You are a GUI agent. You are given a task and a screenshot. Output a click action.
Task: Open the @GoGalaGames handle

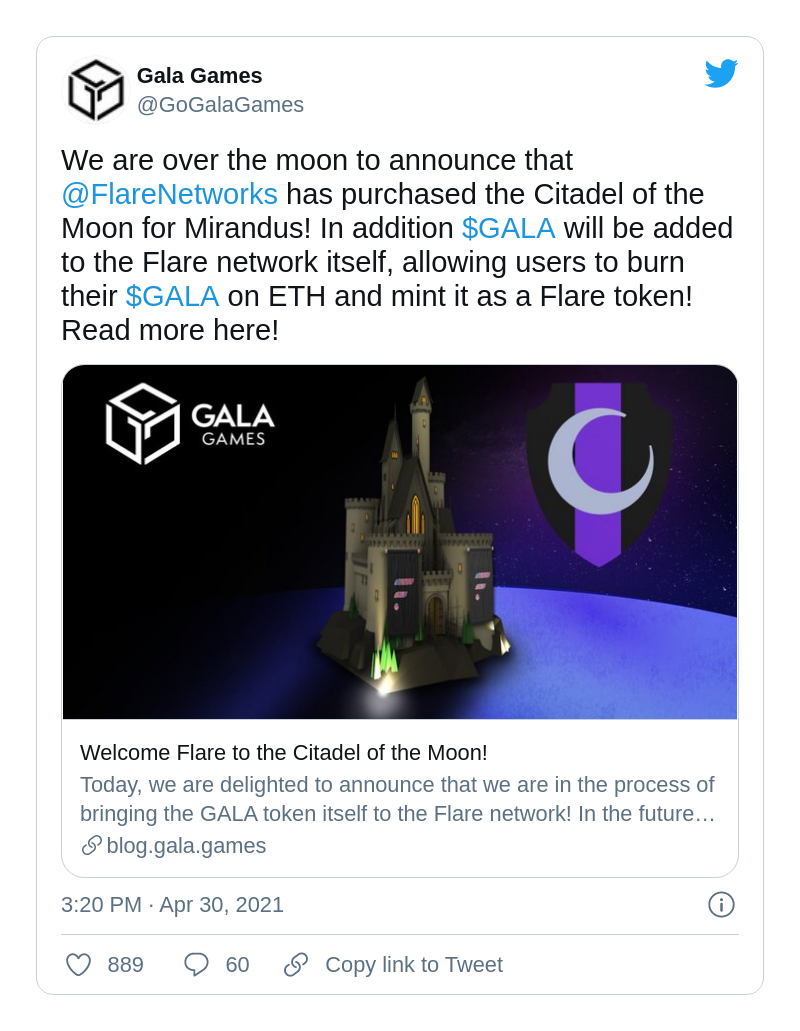tap(220, 105)
